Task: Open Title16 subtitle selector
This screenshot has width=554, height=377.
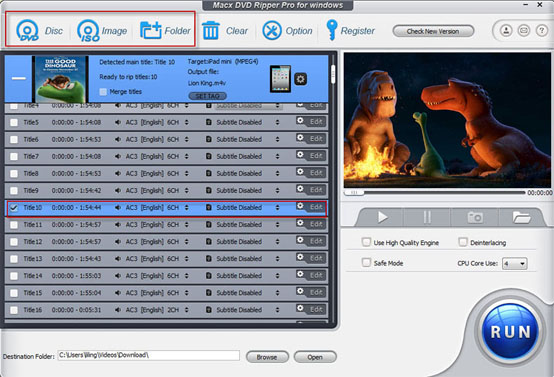Action: pyautogui.click(x=277, y=310)
